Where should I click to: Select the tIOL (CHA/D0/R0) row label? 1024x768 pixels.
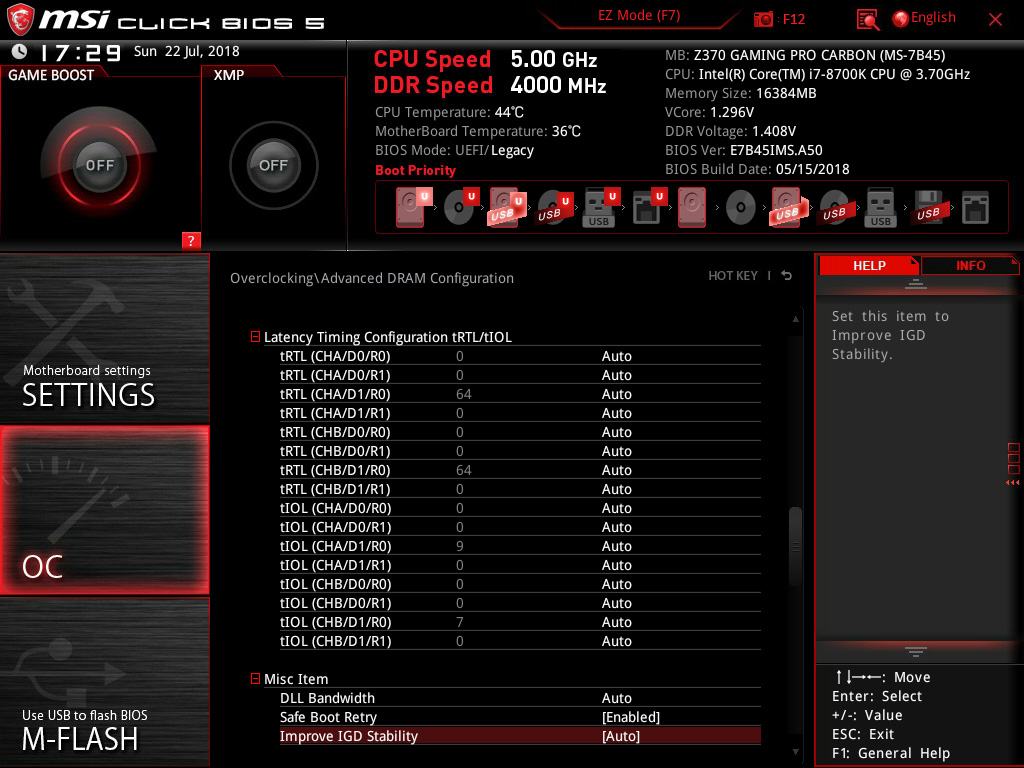[335, 508]
